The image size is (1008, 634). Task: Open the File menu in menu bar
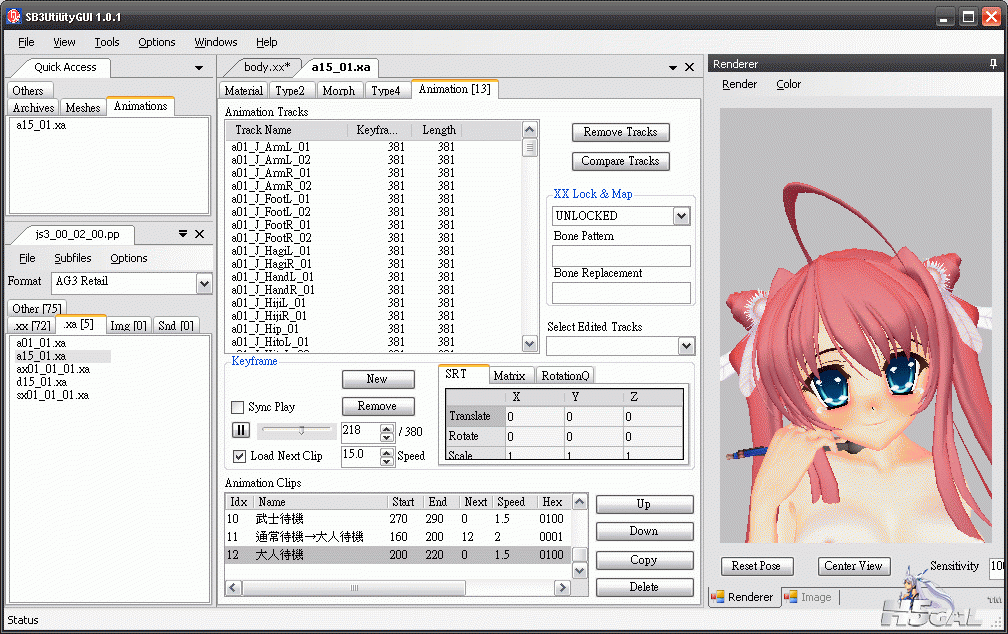26,42
